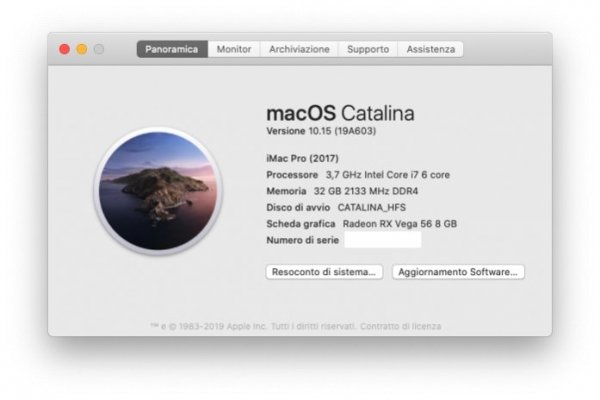The width and height of the screenshot is (600, 400).
Task: Click the Scheda grafica label
Action: (x=301, y=224)
